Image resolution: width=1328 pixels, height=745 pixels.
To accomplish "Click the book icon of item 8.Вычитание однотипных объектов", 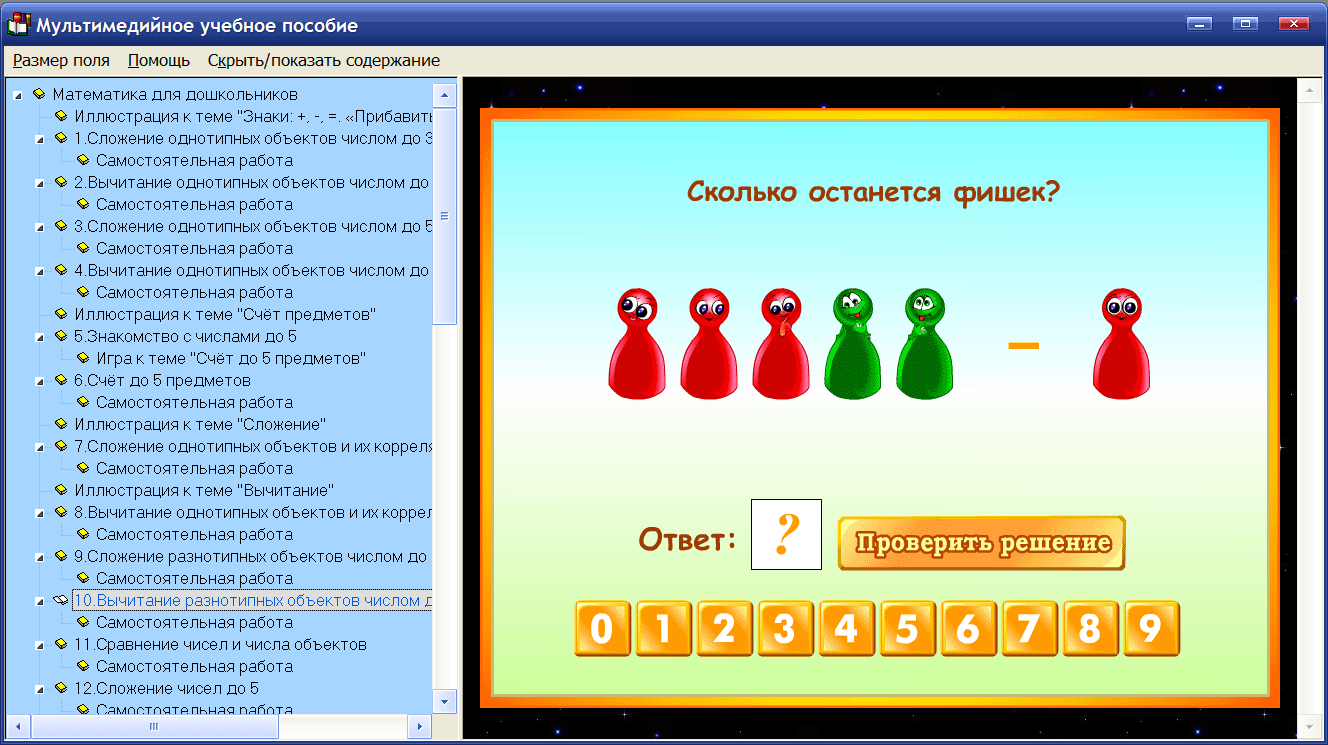I will tap(61, 512).
